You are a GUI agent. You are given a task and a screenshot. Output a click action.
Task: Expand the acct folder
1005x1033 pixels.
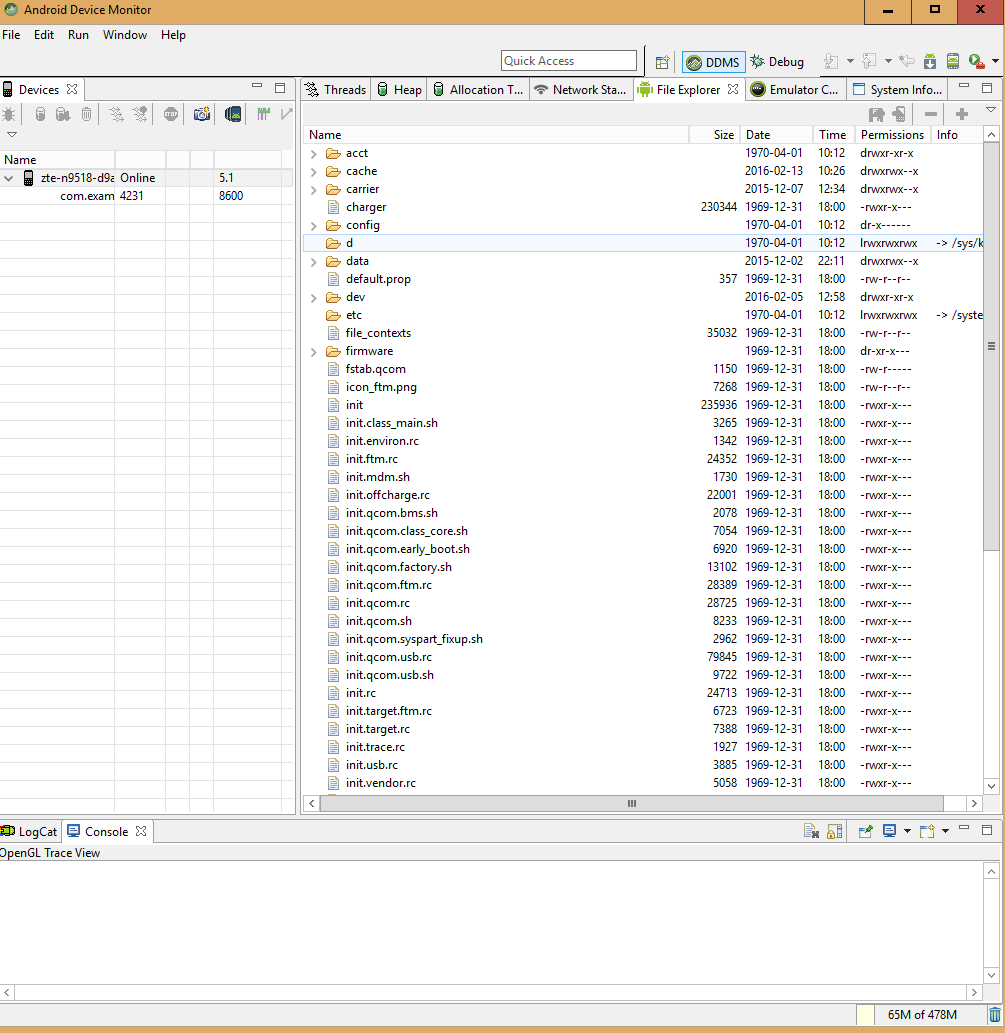tap(313, 153)
